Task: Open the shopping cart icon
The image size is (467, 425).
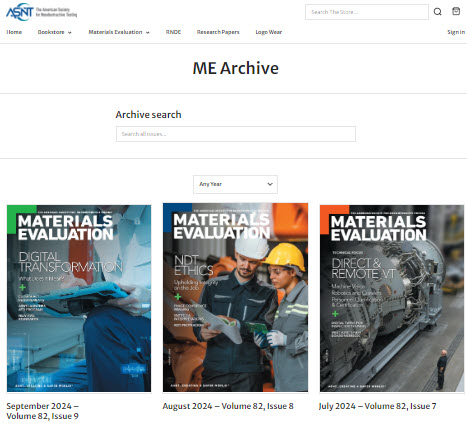Action: [x=456, y=11]
